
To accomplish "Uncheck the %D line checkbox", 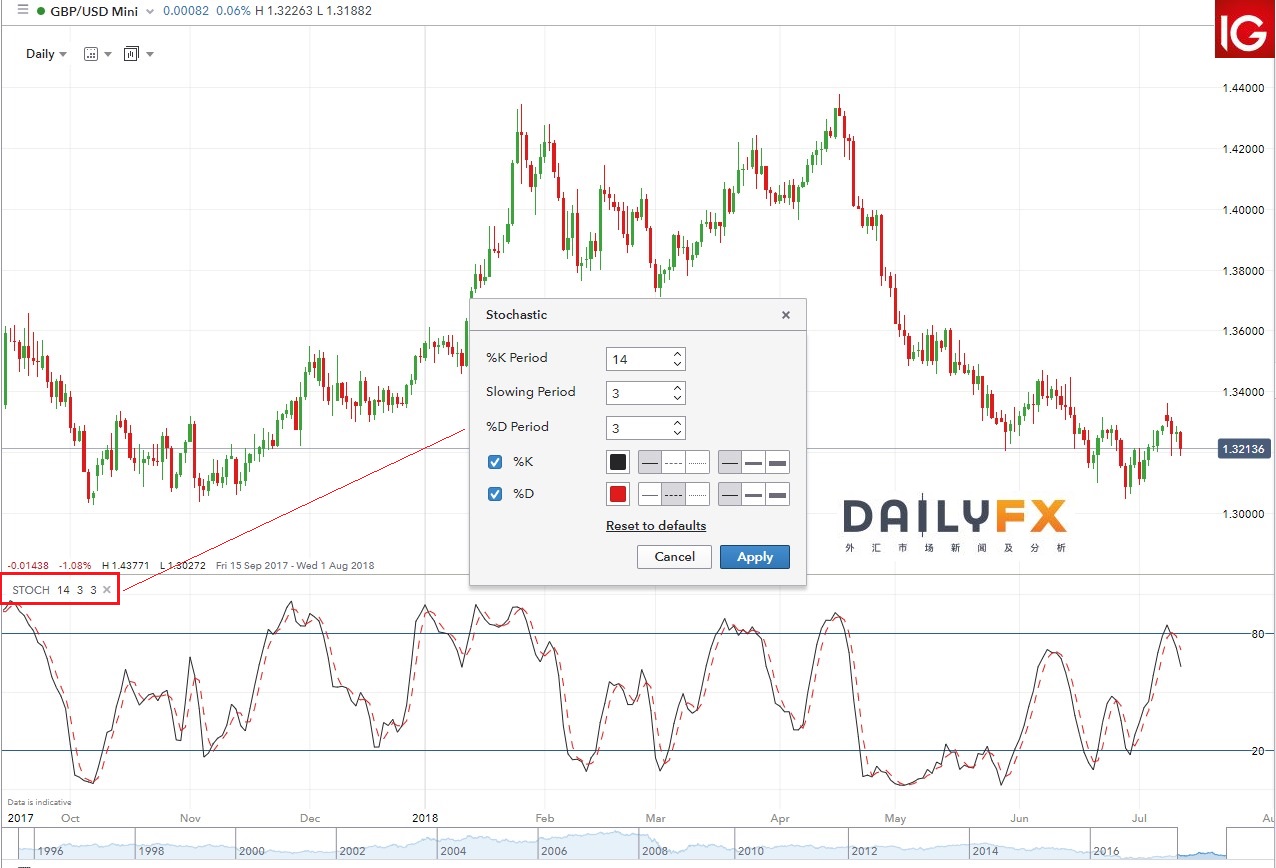I will (x=495, y=494).
